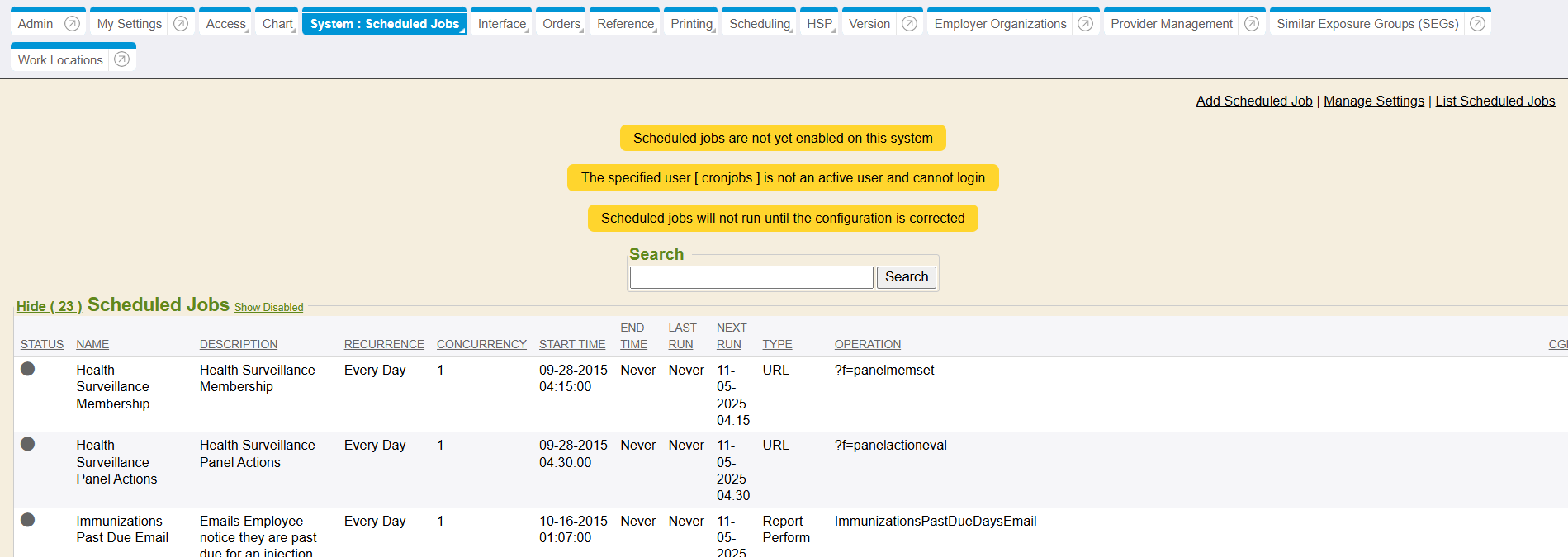1568x557 pixels.
Task: Click arrow icon beside Work Locations
Action: click(x=121, y=59)
